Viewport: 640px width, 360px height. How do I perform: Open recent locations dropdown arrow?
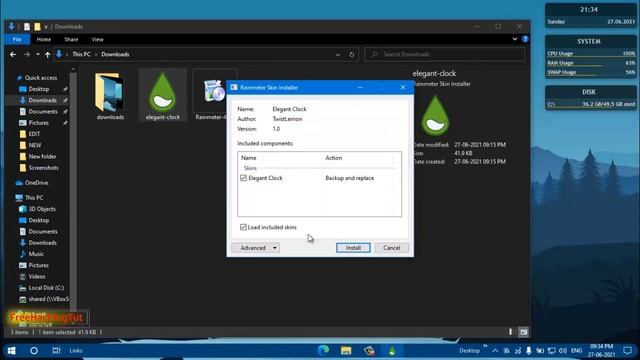tap(38, 54)
